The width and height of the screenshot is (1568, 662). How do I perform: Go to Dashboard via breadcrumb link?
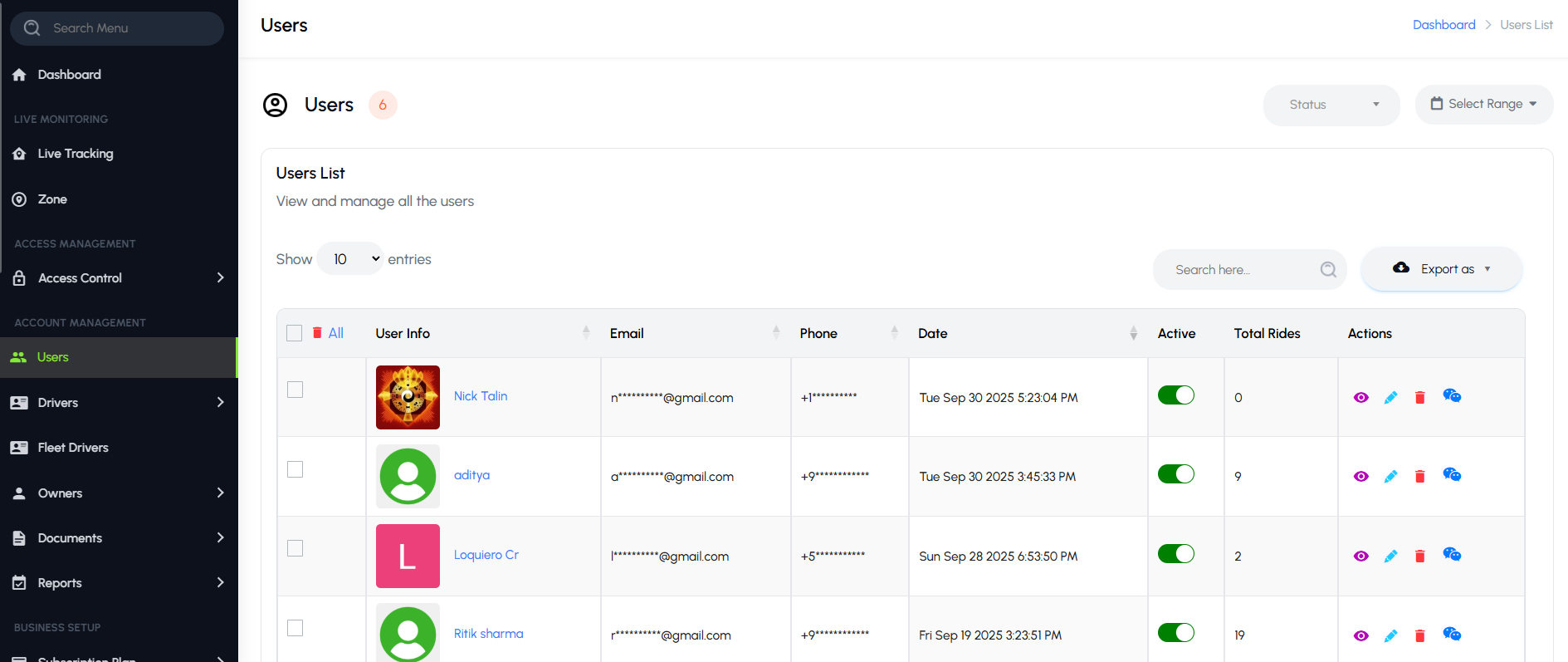click(x=1443, y=25)
